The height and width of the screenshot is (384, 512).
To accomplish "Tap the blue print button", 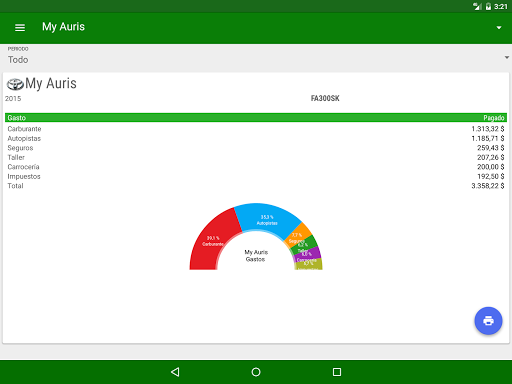I will (488, 321).
